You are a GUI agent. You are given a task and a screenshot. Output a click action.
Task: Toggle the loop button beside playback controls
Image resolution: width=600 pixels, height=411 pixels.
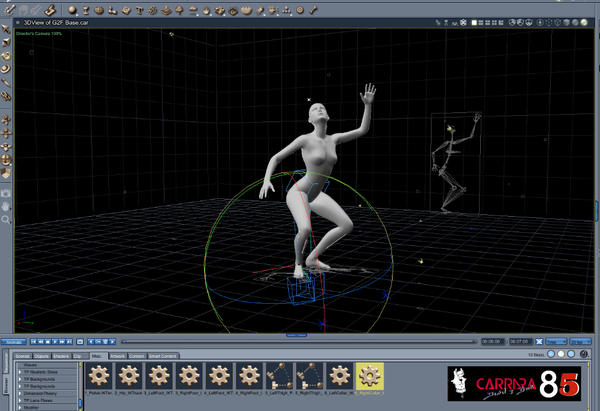[80, 341]
